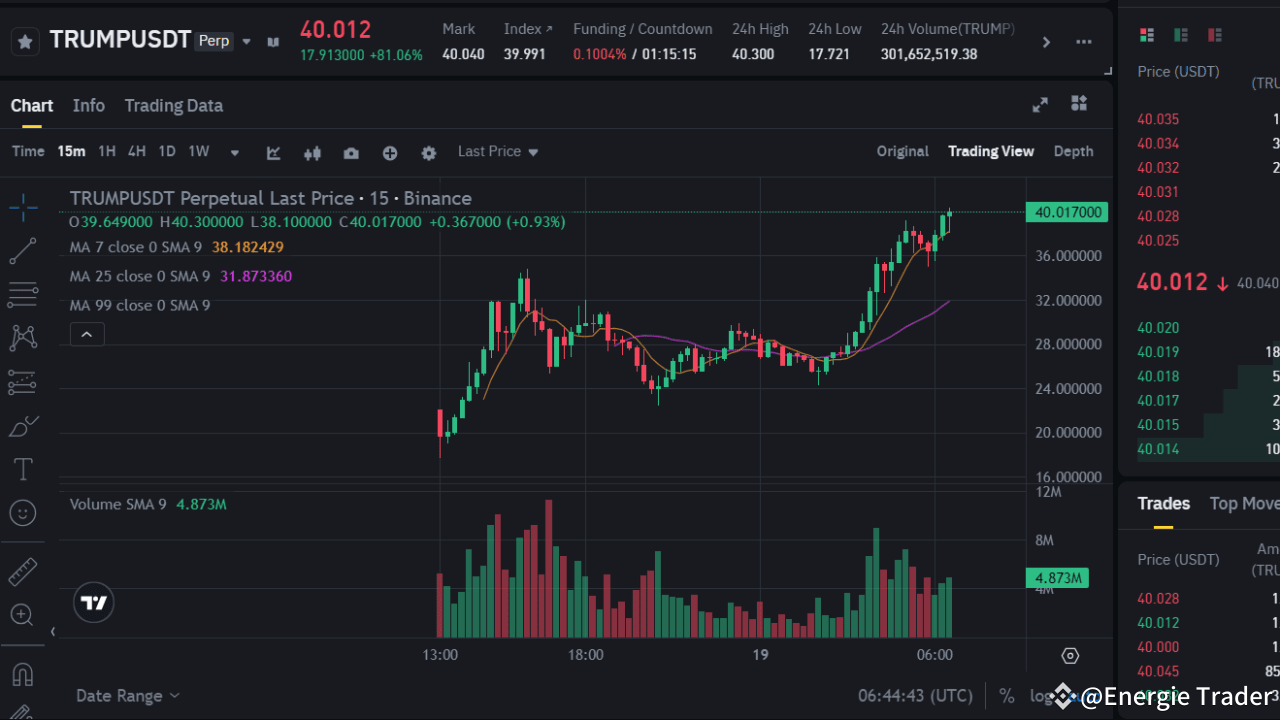Click the MA 99 indicator legend line
The image size is (1280, 720).
140,305
